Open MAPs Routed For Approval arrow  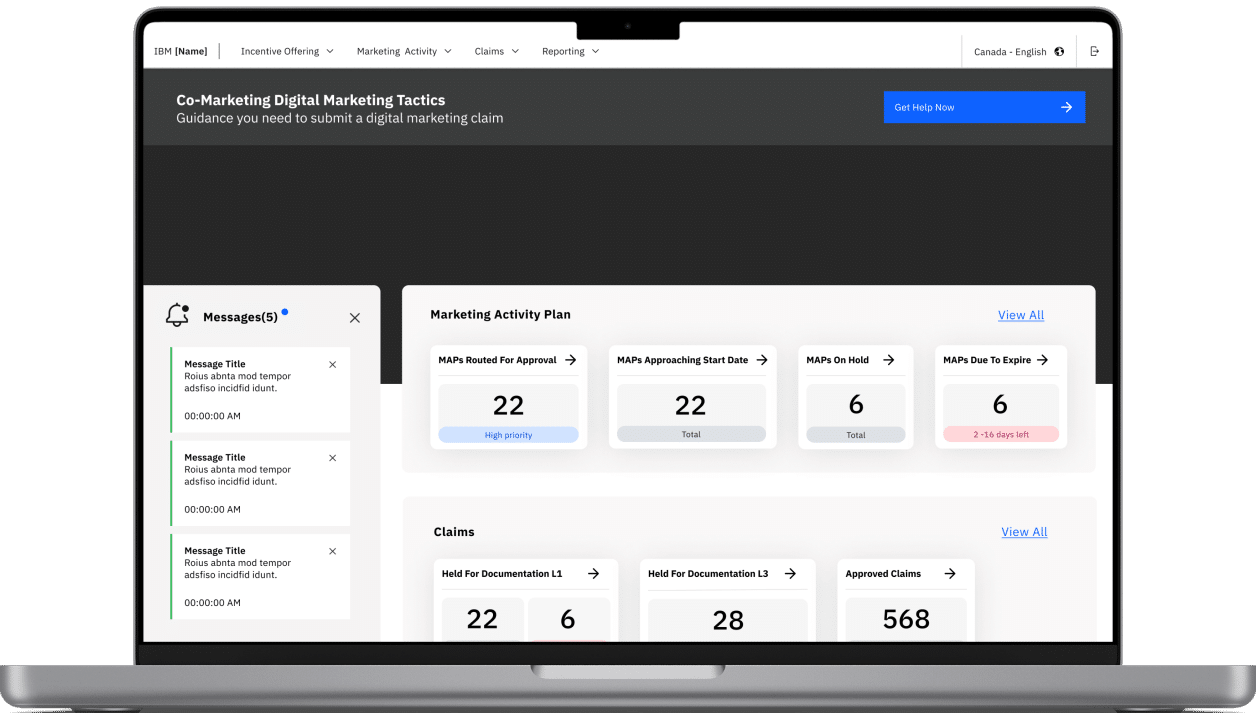[570, 360]
